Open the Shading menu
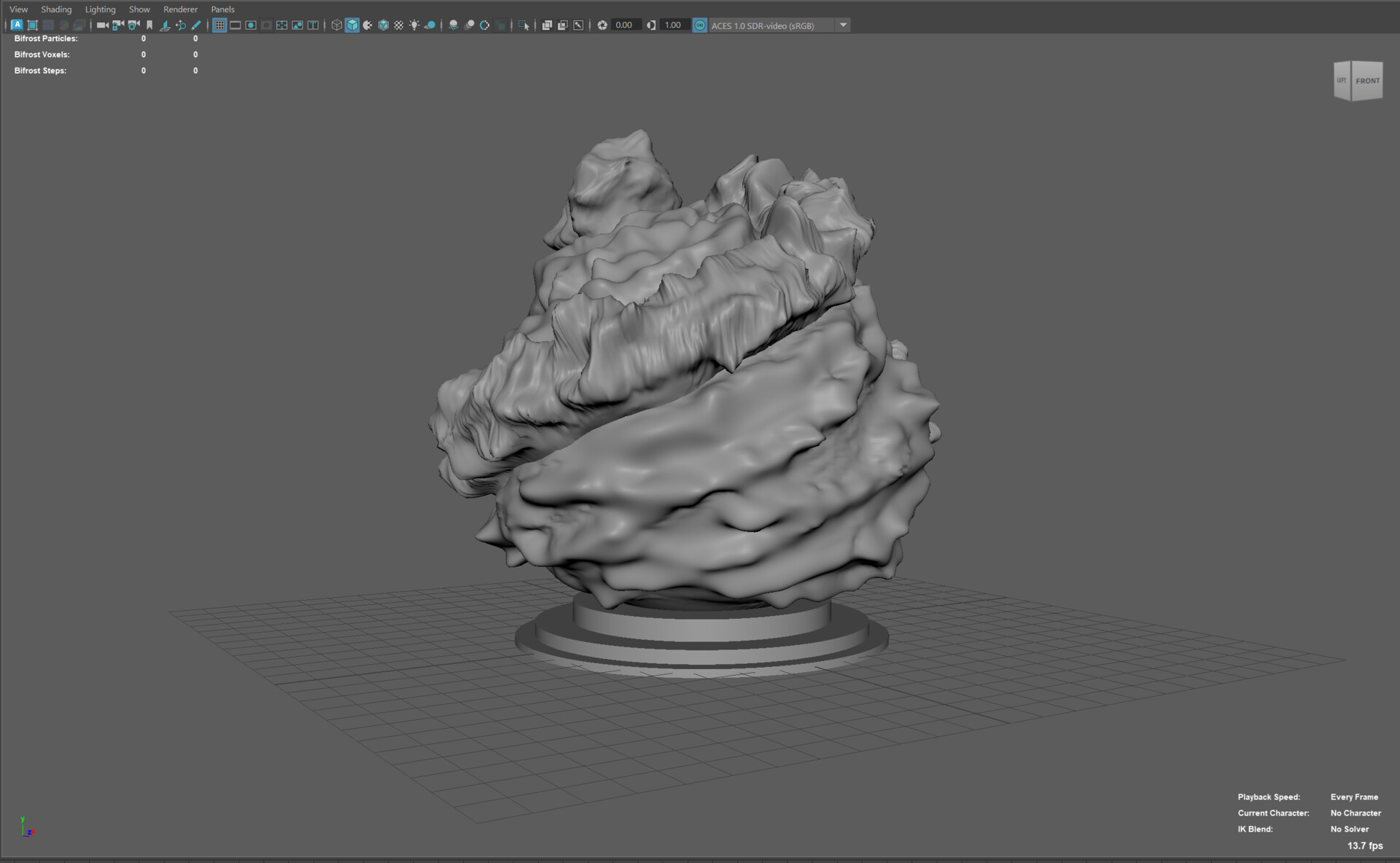The image size is (1400, 863). (x=56, y=9)
